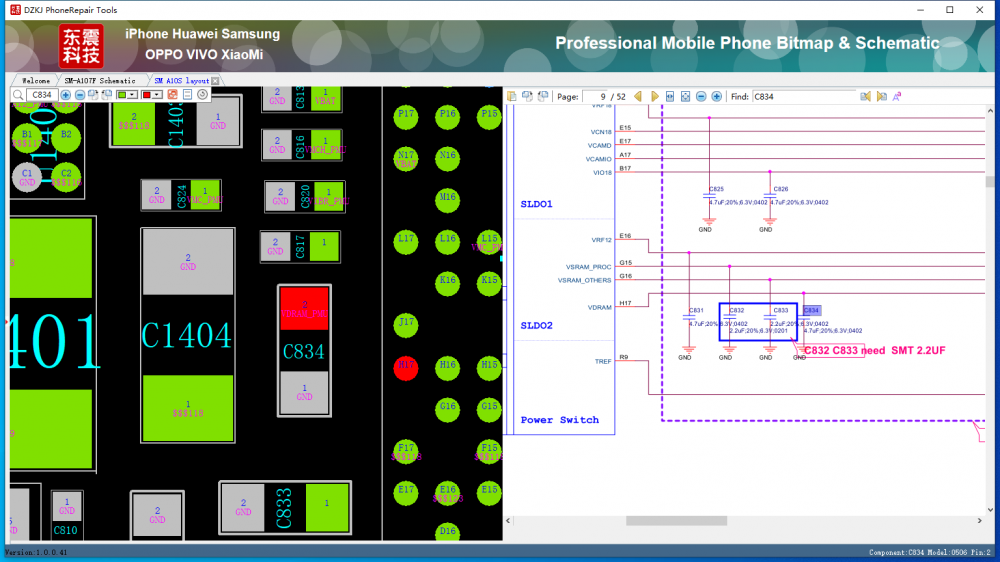Click the C831 capacitor label in schematic

pos(696,310)
